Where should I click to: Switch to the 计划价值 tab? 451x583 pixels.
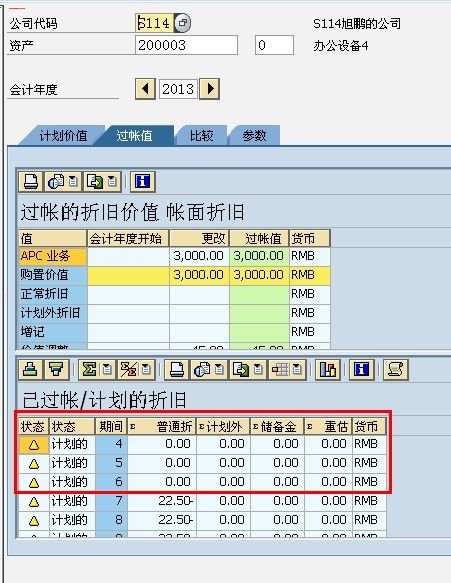(x=63, y=136)
